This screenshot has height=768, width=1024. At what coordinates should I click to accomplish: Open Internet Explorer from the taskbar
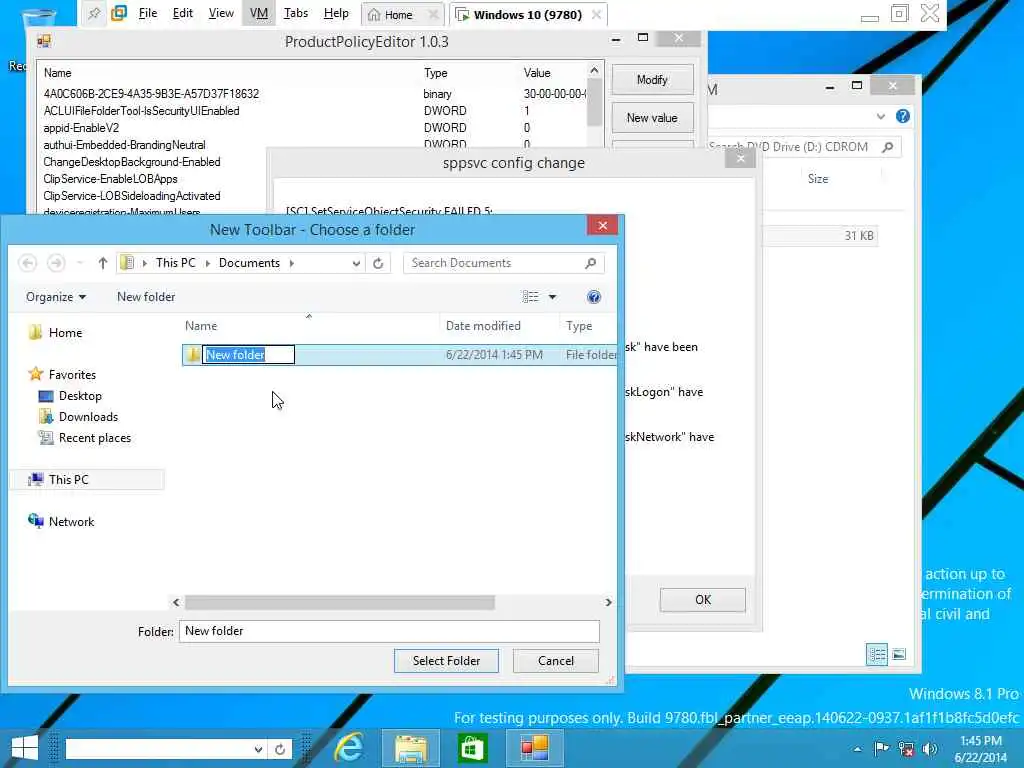coord(349,748)
